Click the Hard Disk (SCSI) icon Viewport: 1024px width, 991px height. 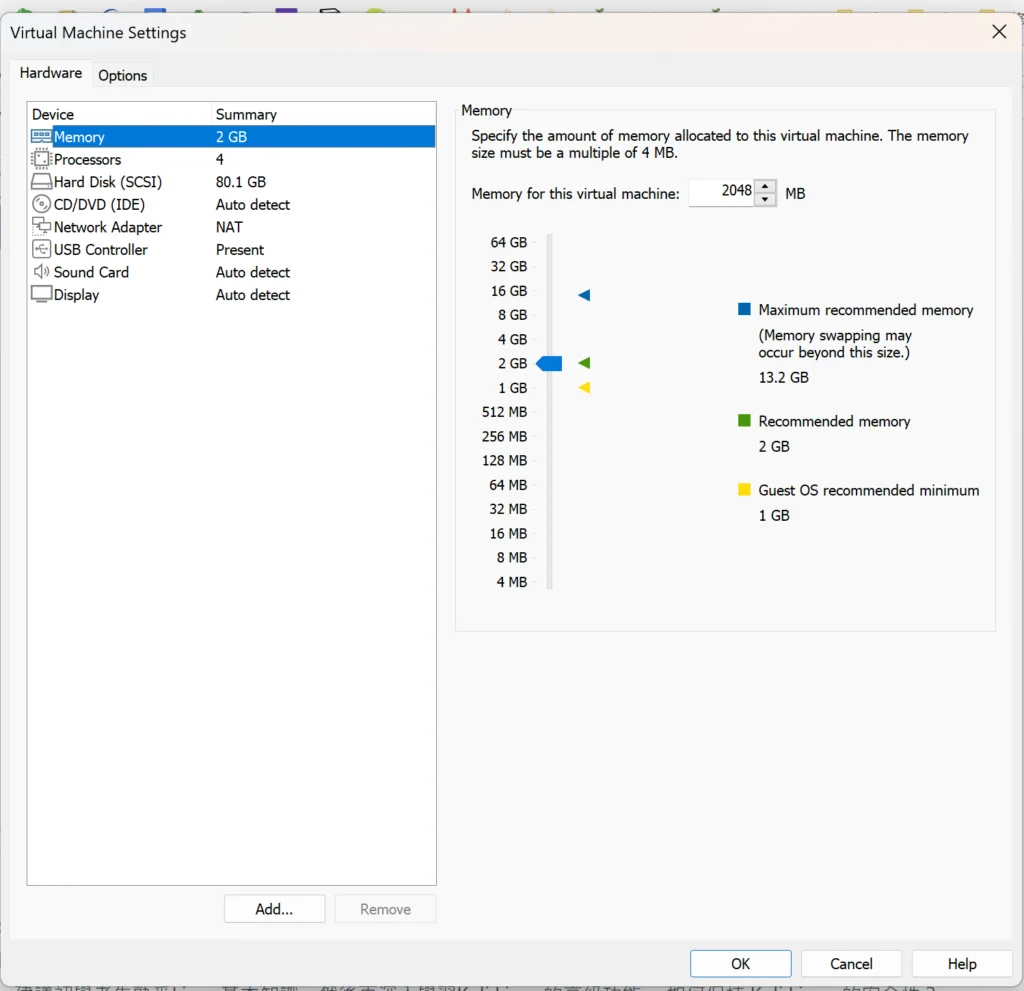tap(41, 182)
